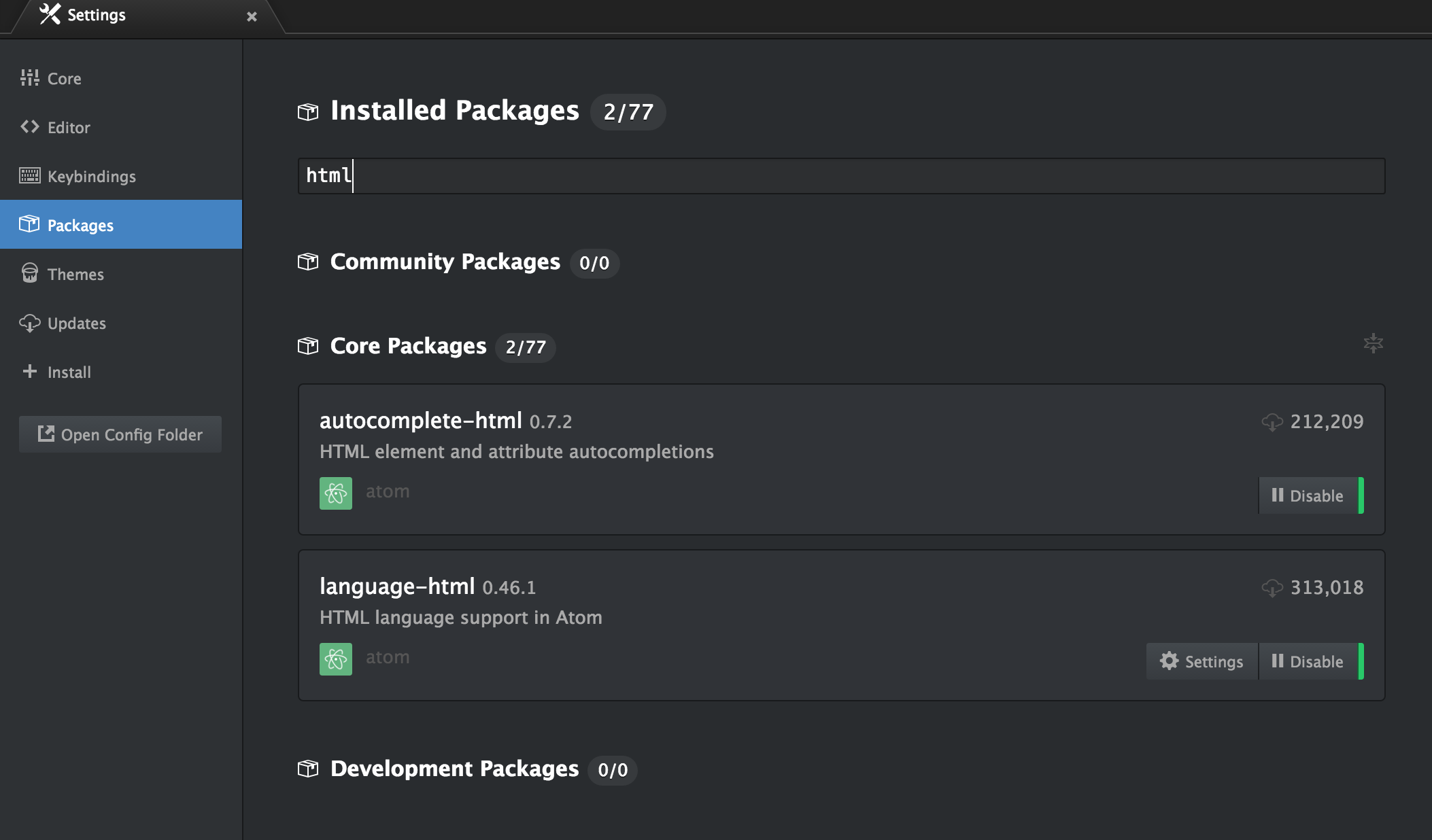Click the Community Packages 0/0 count badge
This screenshot has height=840, width=1432.
coord(594,263)
